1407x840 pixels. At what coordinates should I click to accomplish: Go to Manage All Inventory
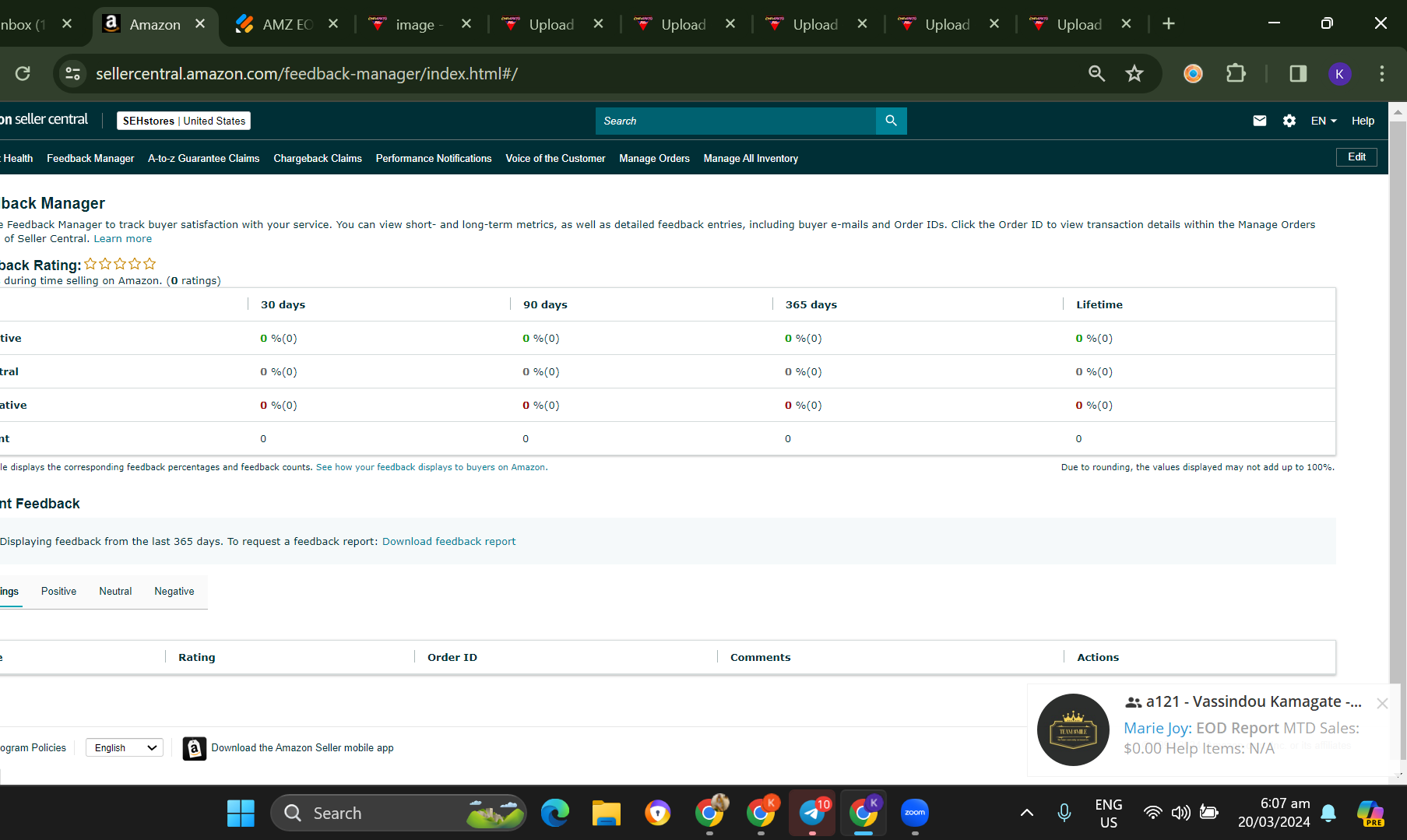pos(751,158)
